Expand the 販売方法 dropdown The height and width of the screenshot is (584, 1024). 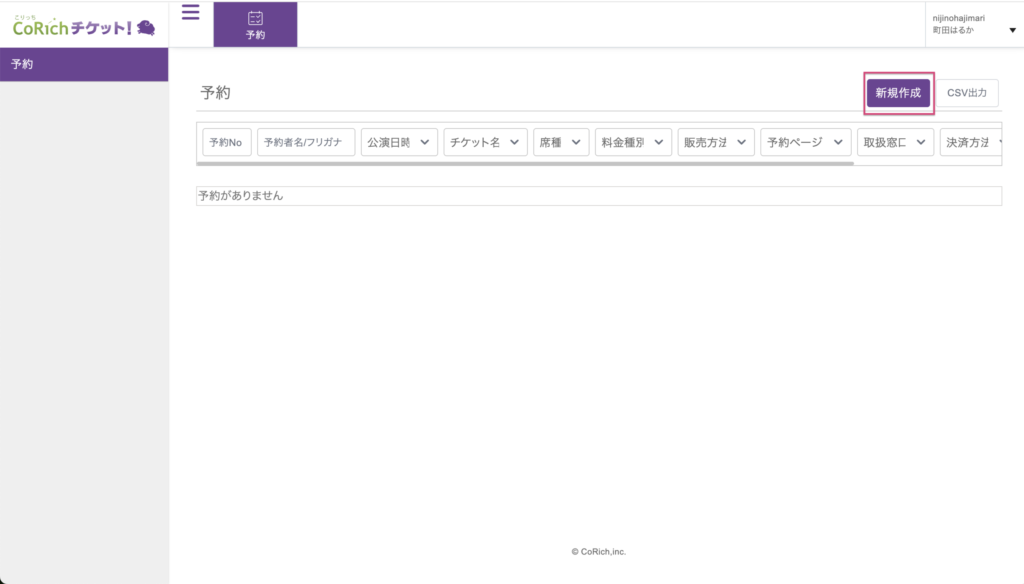coord(716,143)
